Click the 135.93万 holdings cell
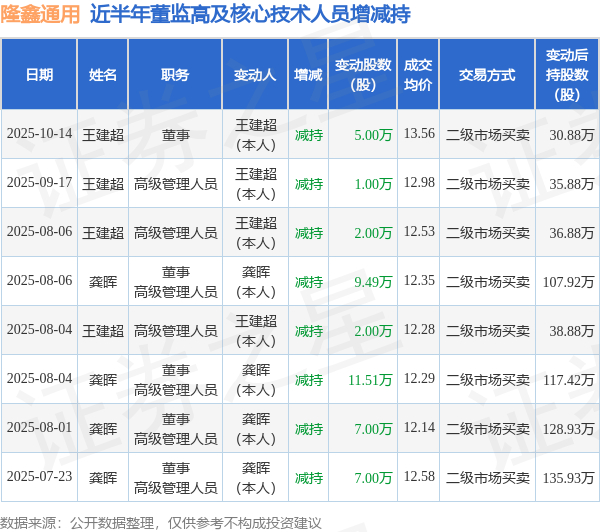The height and width of the screenshot is (532, 600). [569, 478]
